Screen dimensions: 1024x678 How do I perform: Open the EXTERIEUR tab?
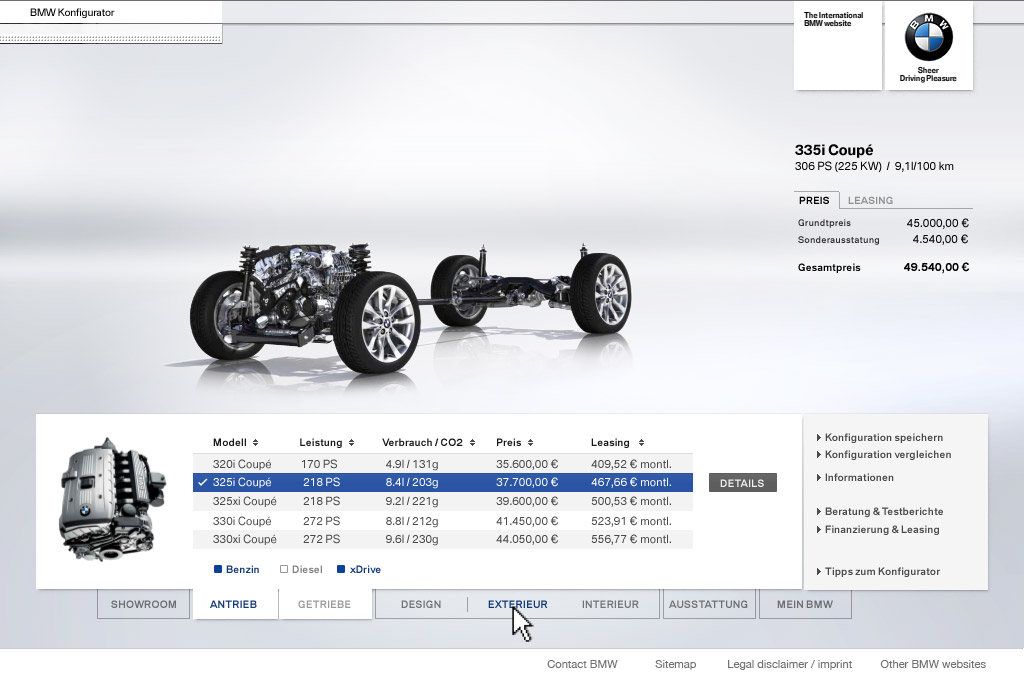tap(517, 604)
